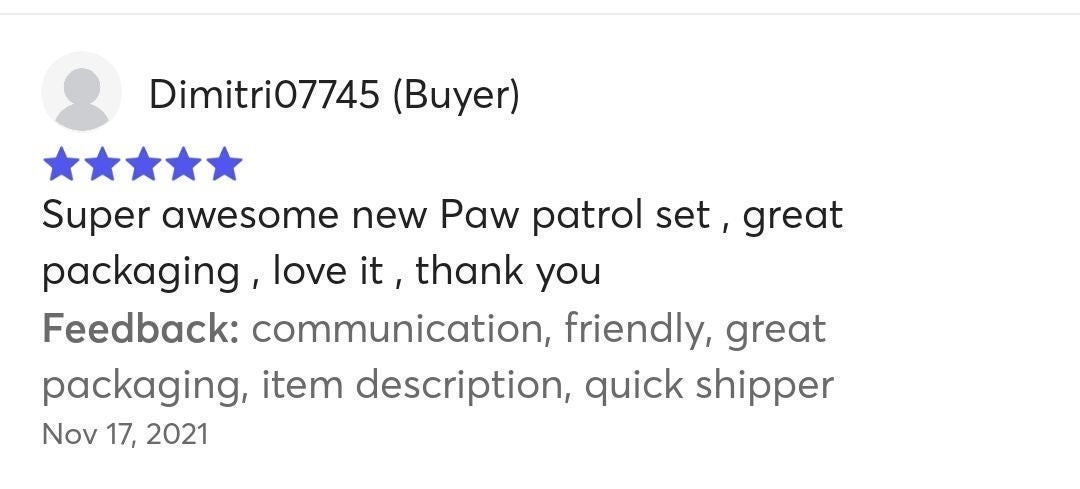The image size is (1080, 489).
Task: Click the 'love it , thank you' line
Action: [437, 271]
